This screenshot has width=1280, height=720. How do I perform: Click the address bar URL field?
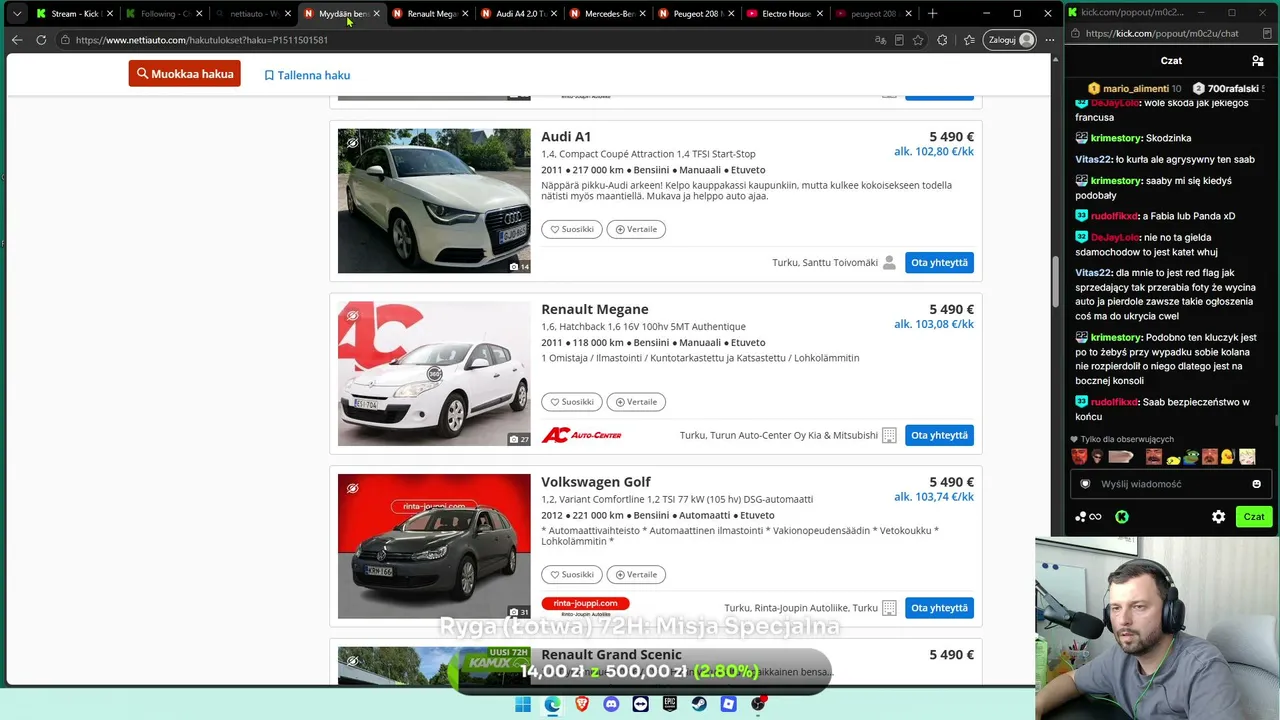(x=465, y=40)
